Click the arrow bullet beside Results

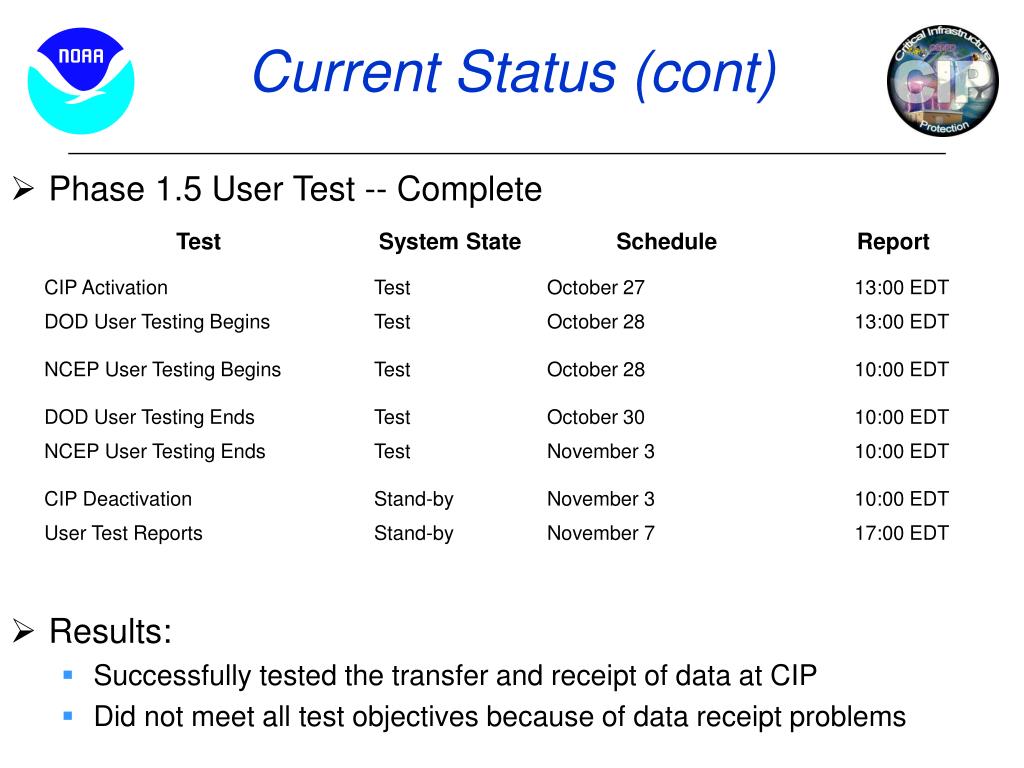click(x=23, y=631)
